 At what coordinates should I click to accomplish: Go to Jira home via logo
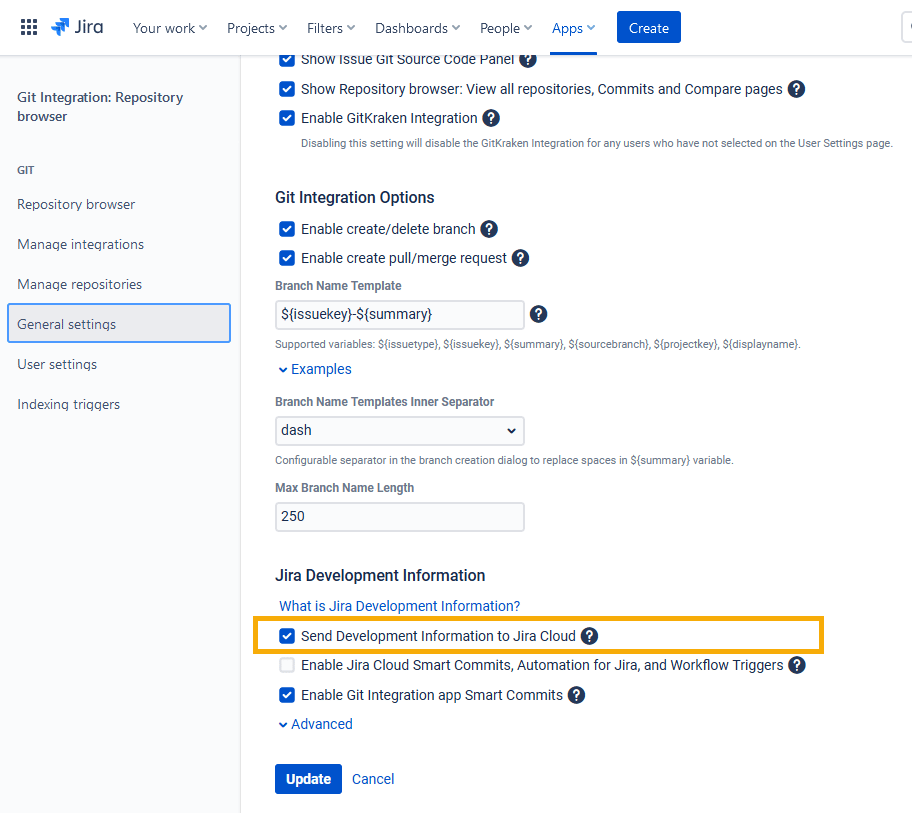(x=77, y=27)
